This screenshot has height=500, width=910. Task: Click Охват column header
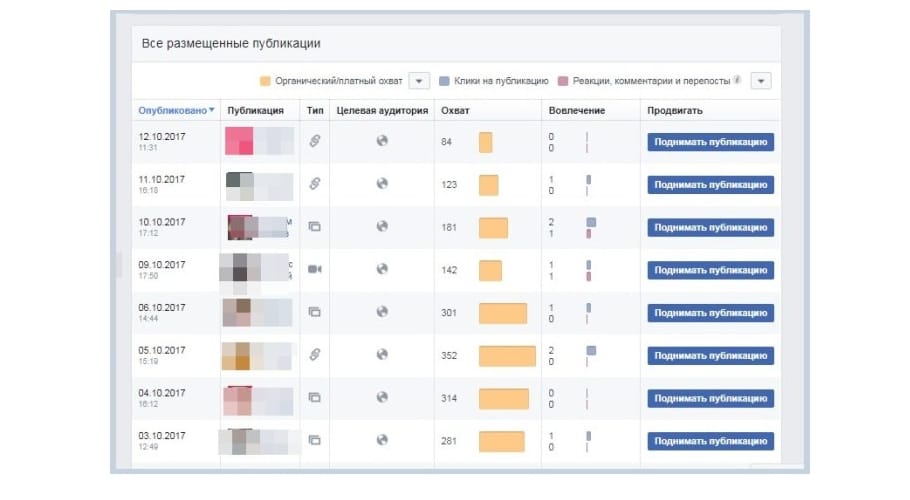pos(455,110)
